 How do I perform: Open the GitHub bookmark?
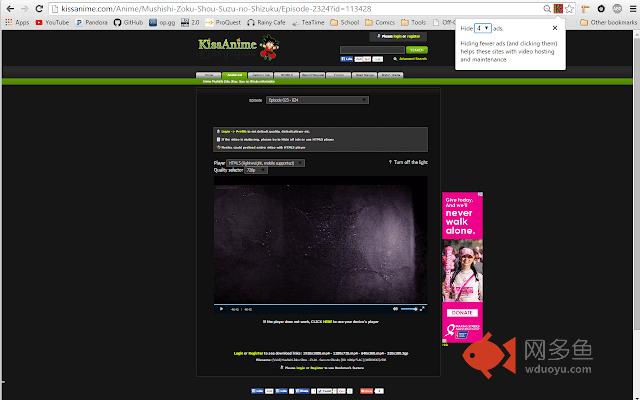click(x=128, y=22)
